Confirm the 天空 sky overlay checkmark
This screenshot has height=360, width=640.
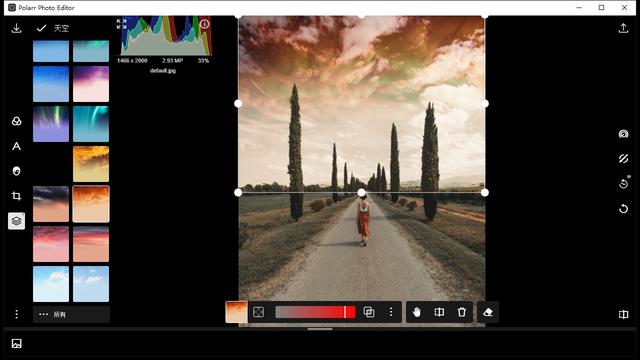coord(41,28)
